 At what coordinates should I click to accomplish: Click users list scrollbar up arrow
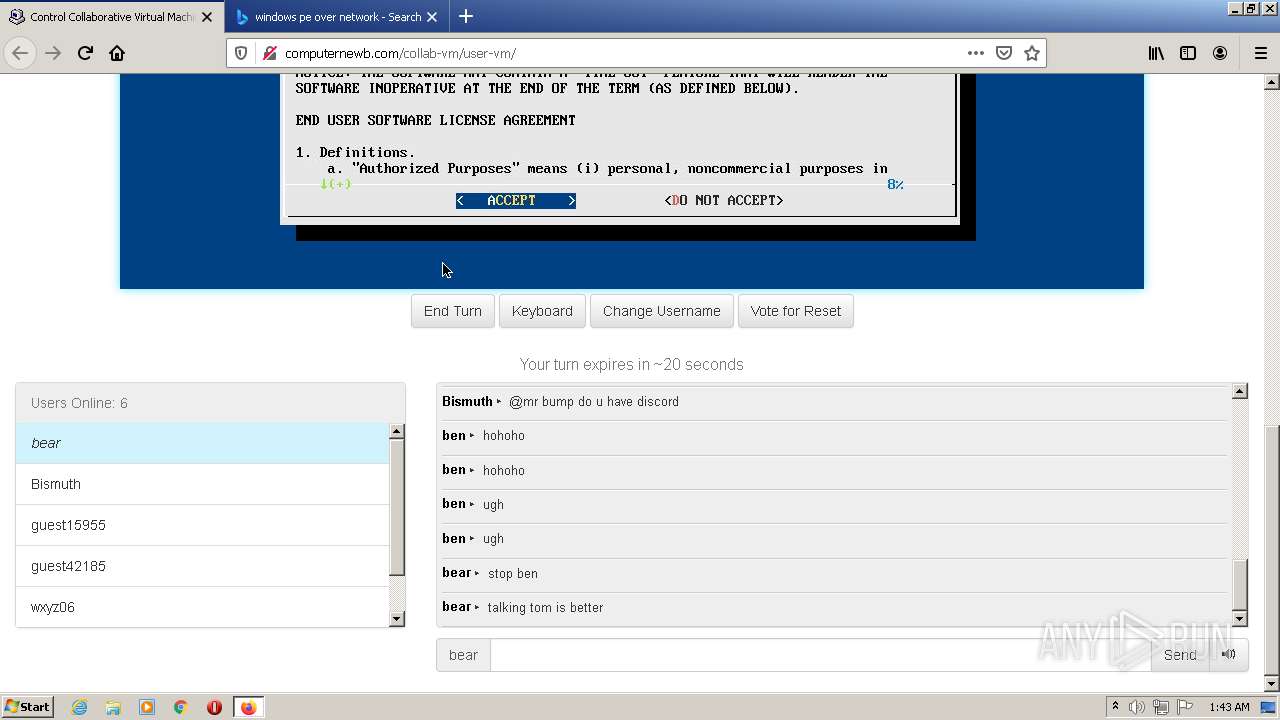pos(397,431)
